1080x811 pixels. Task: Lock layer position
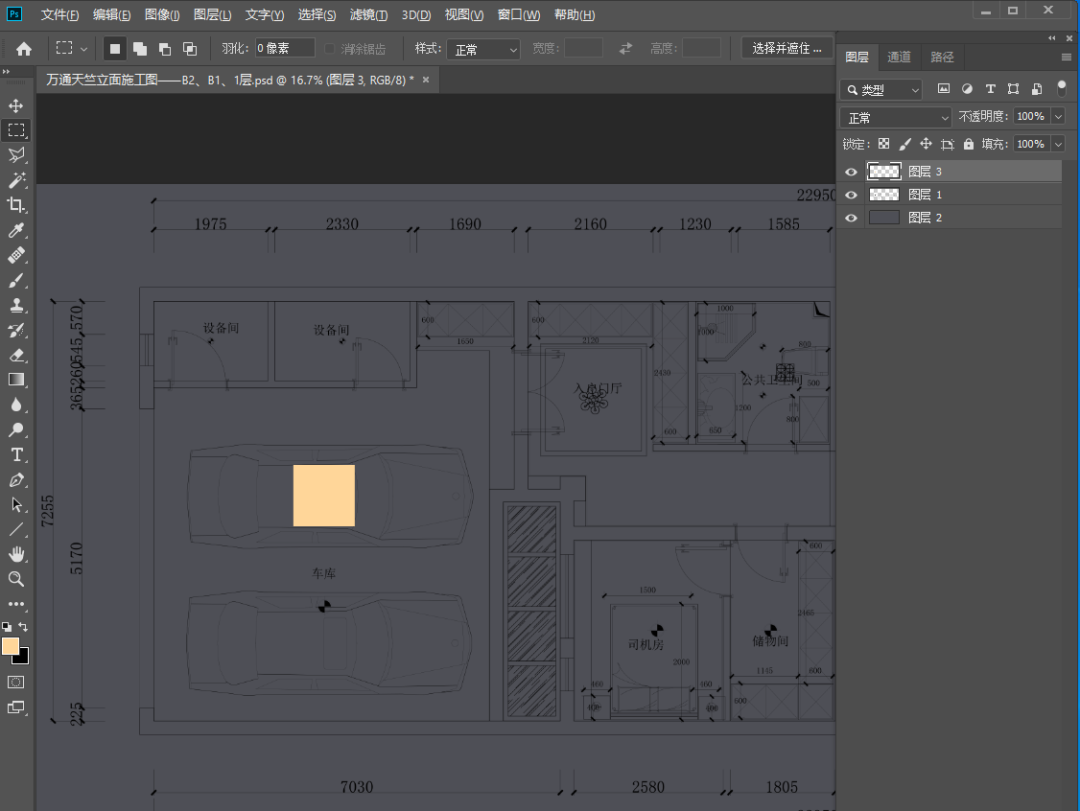[926, 144]
